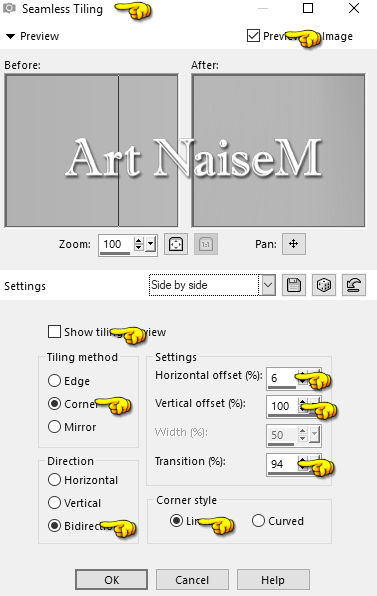Click the reset to default arrow icon
The image size is (377, 596).
[x=353, y=285]
